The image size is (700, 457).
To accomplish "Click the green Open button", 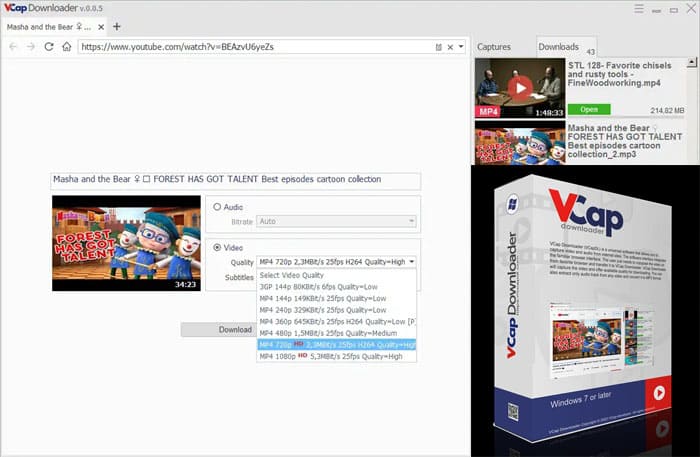I will [x=589, y=109].
